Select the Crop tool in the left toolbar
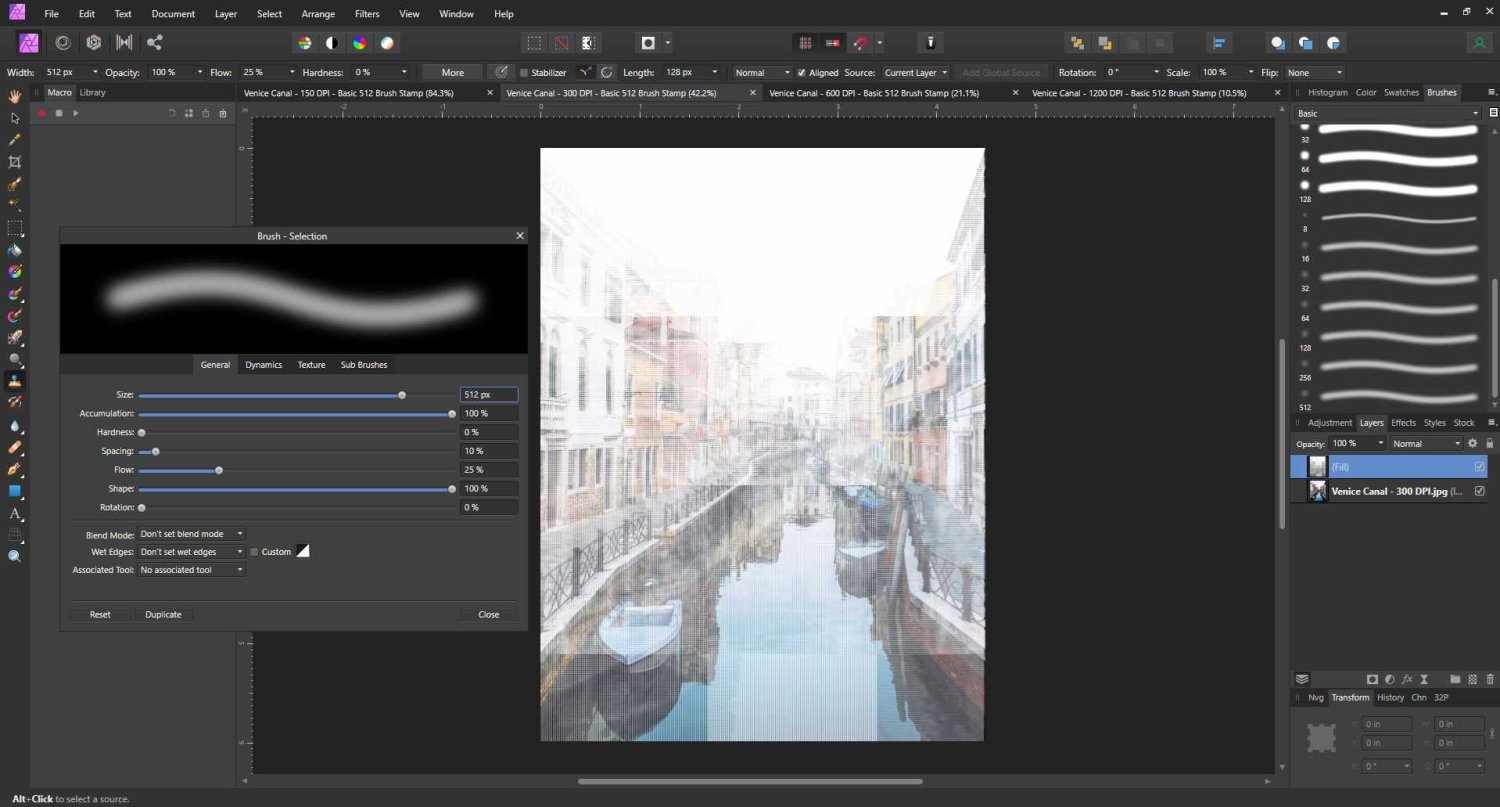 pos(15,163)
